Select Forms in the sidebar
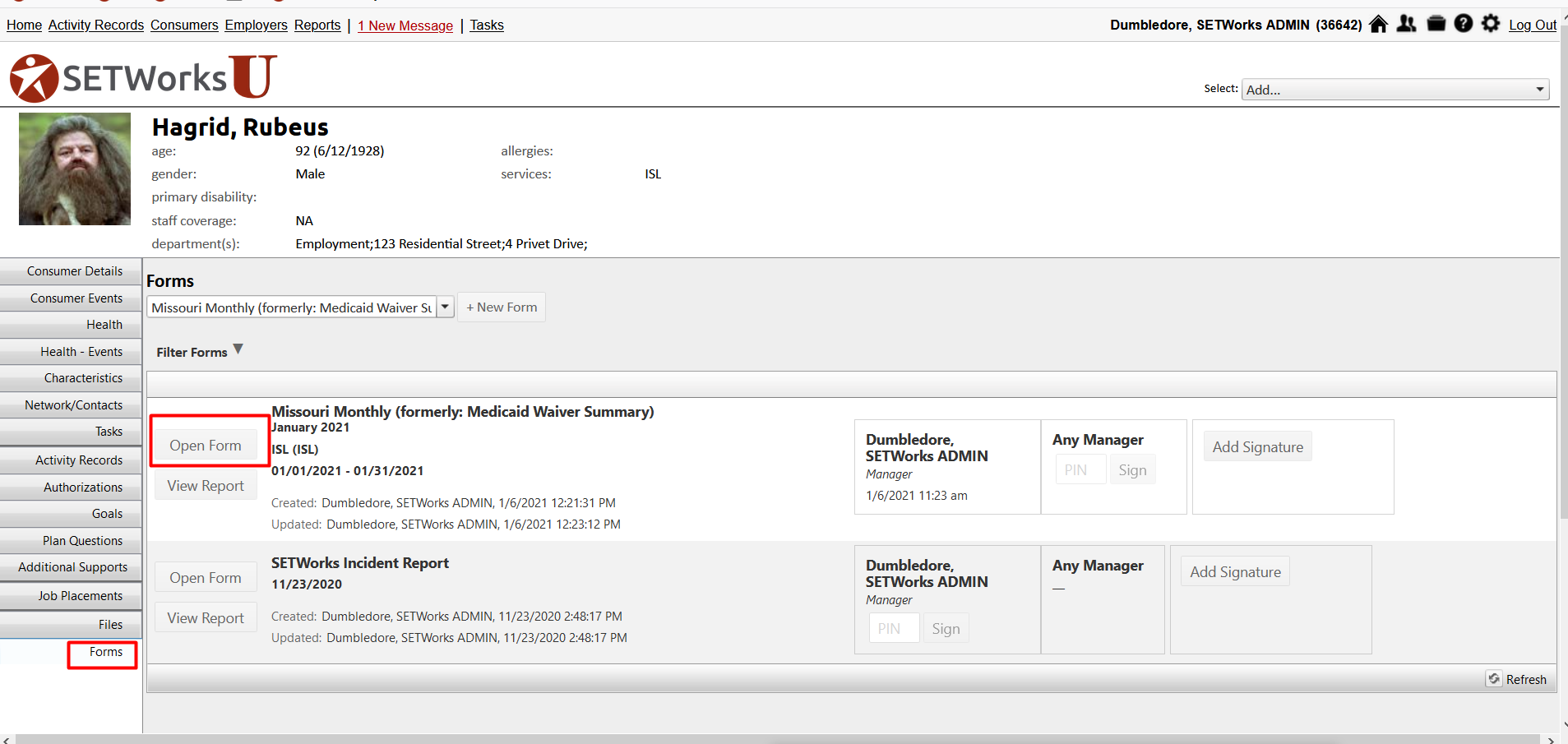 point(71,652)
